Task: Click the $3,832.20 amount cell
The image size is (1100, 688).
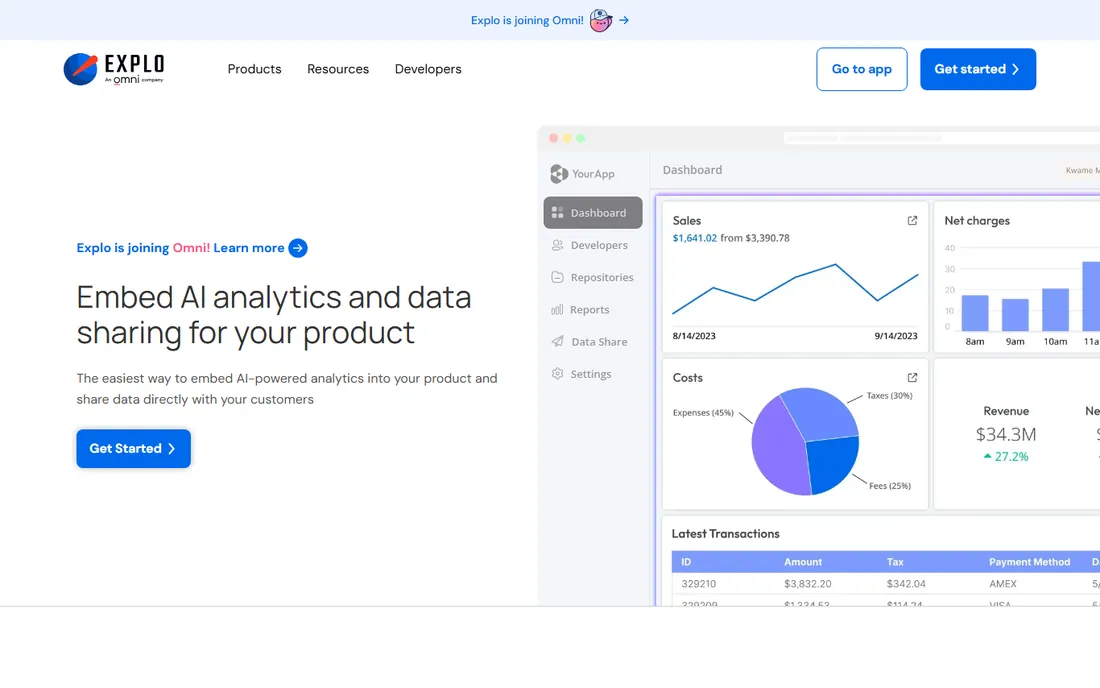Action: pyautogui.click(x=807, y=584)
